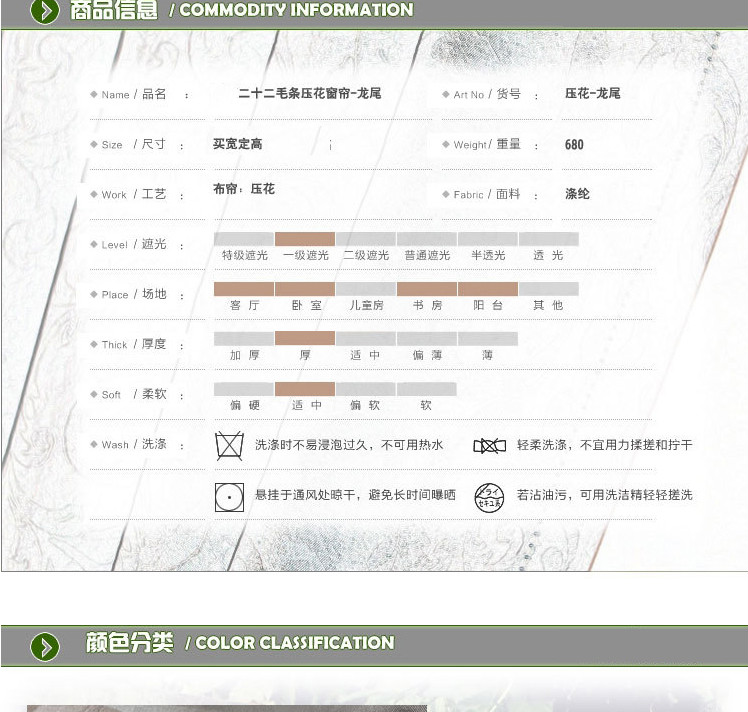Click the product name 二十二毛条压花窗帘-龙尾
Image resolution: width=748 pixels, height=712 pixels.
point(309,94)
